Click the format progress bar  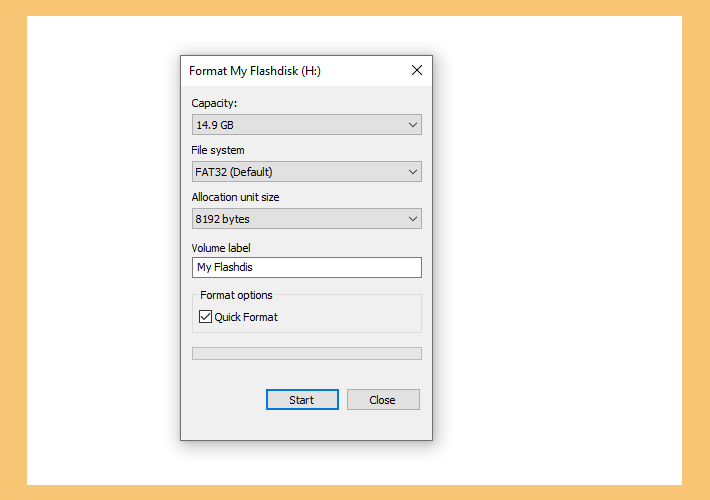point(307,353)
